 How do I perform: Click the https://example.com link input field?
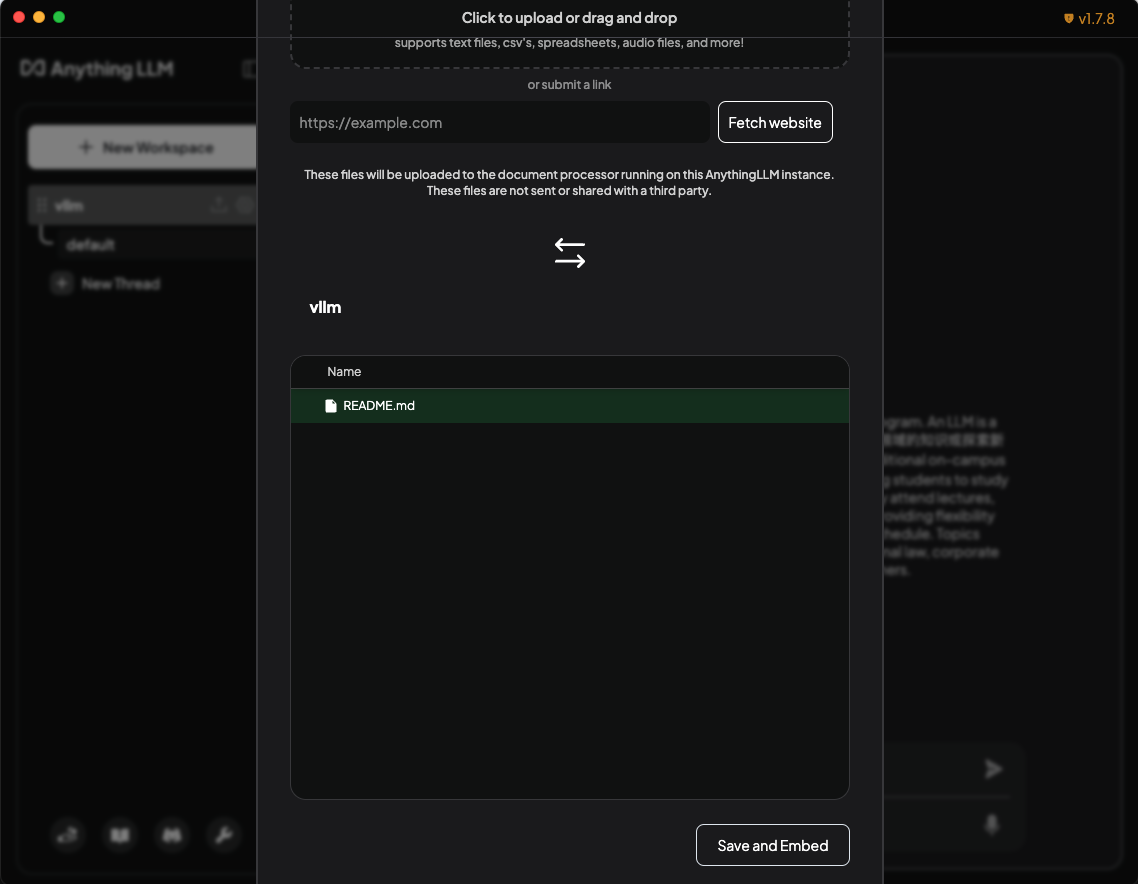499,121
